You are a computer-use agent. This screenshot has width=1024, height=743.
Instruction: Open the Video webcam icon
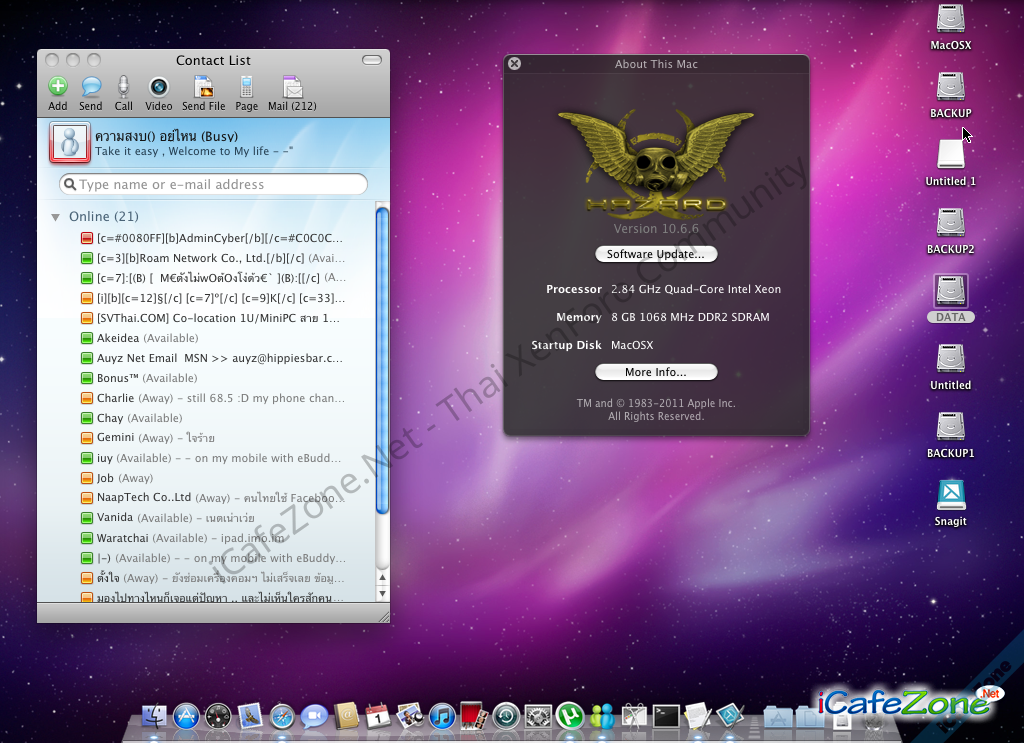pos(158,88)
